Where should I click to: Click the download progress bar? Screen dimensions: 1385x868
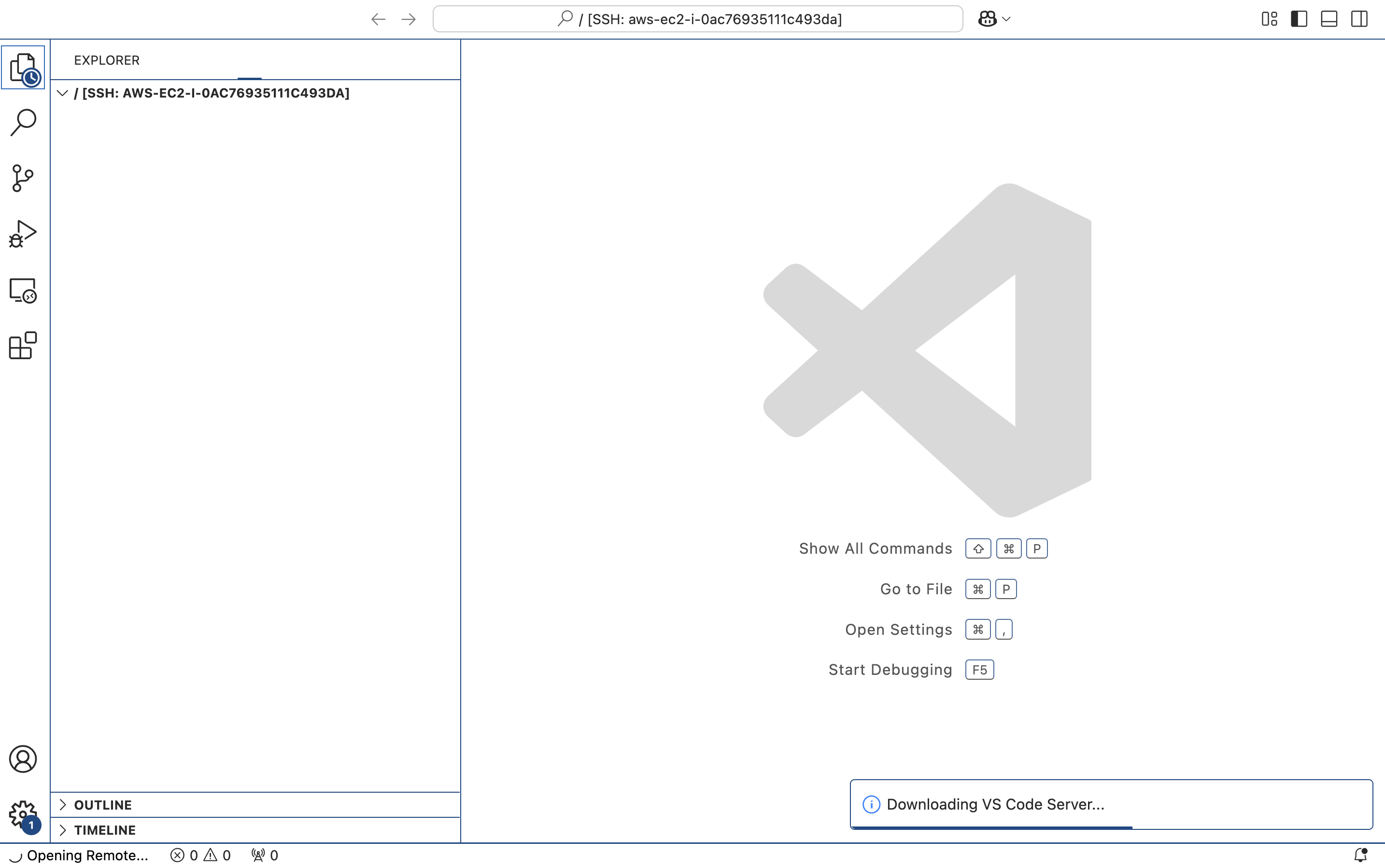coord(1111,827)
